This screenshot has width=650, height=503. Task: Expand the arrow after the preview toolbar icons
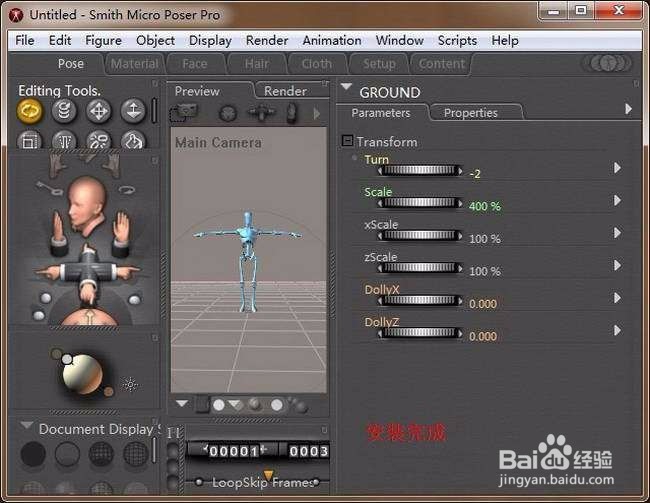(x=317, y=113)
